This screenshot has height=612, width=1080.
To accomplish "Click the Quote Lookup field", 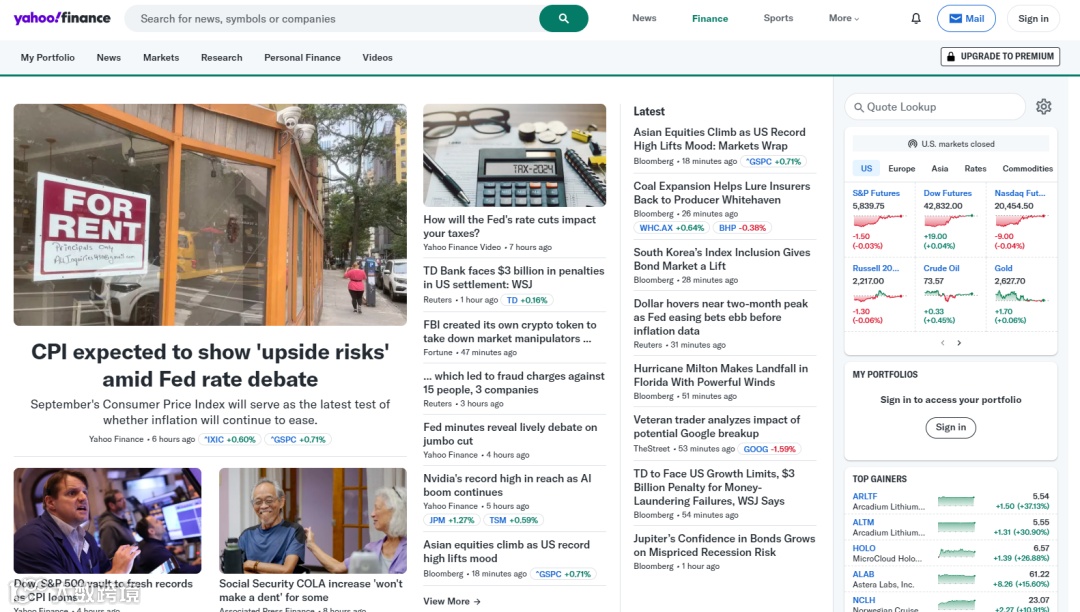I will point(935,107).
